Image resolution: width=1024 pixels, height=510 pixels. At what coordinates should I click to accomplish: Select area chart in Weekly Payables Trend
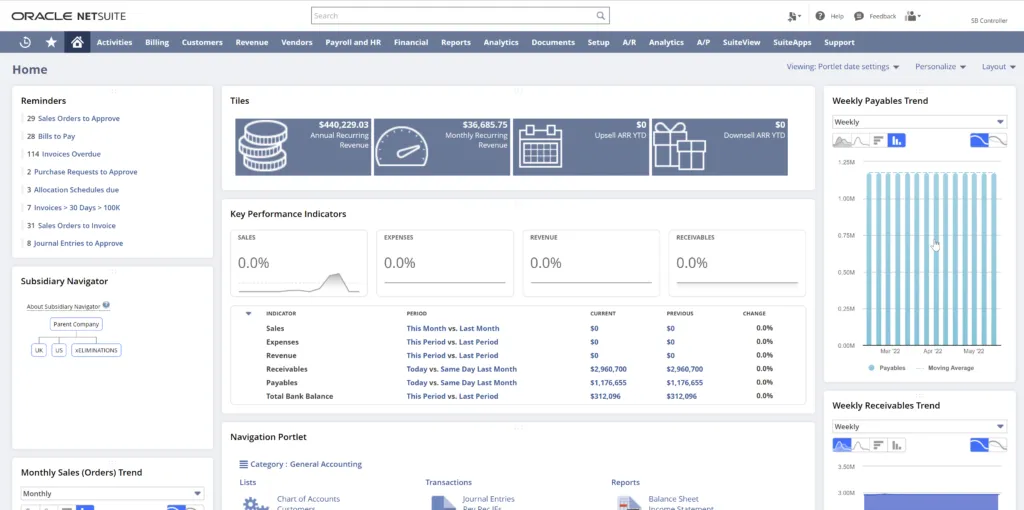pos(842,140)
